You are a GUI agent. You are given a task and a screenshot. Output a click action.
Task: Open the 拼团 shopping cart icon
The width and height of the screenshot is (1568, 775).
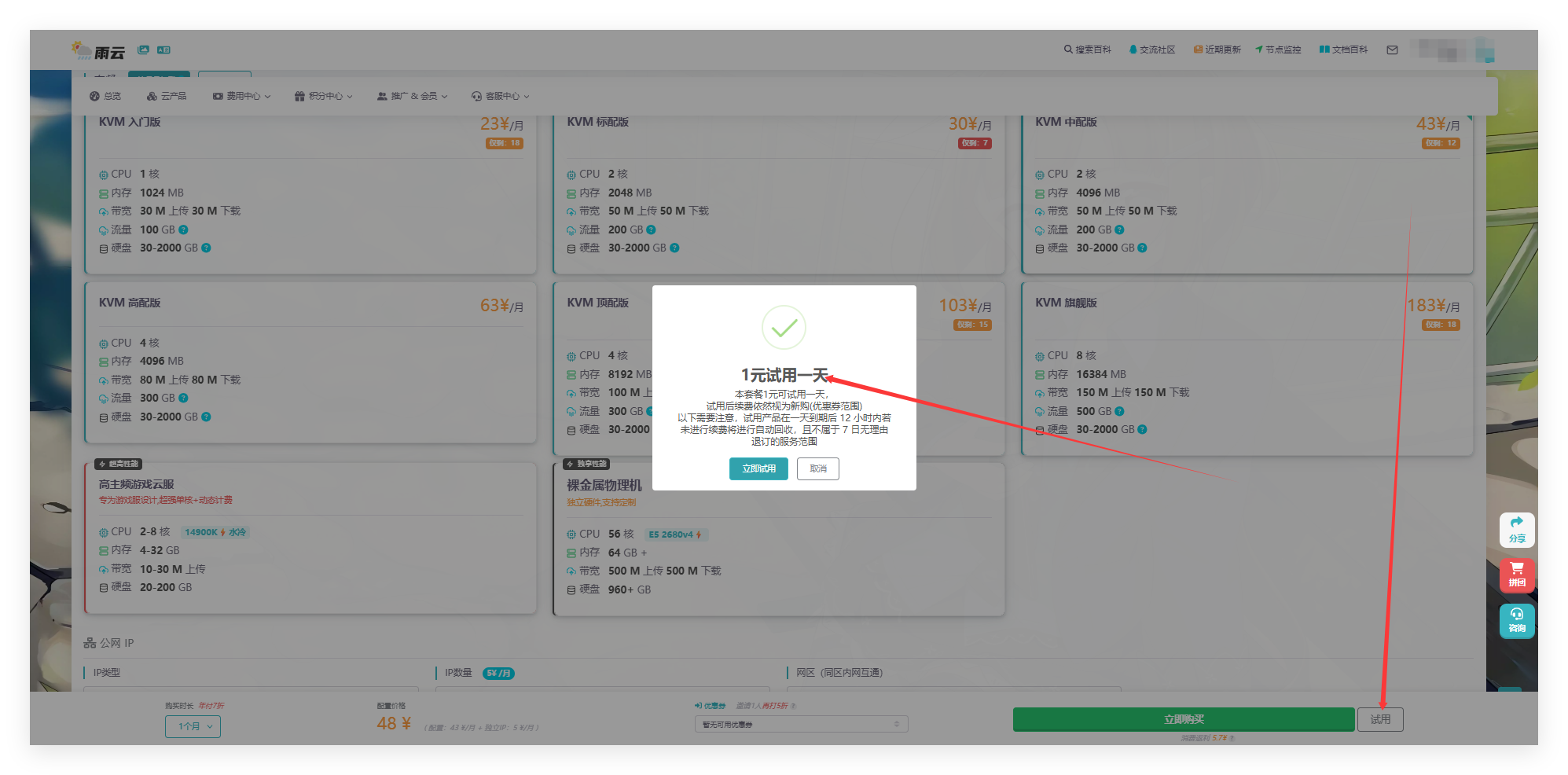pos(1516,574)
